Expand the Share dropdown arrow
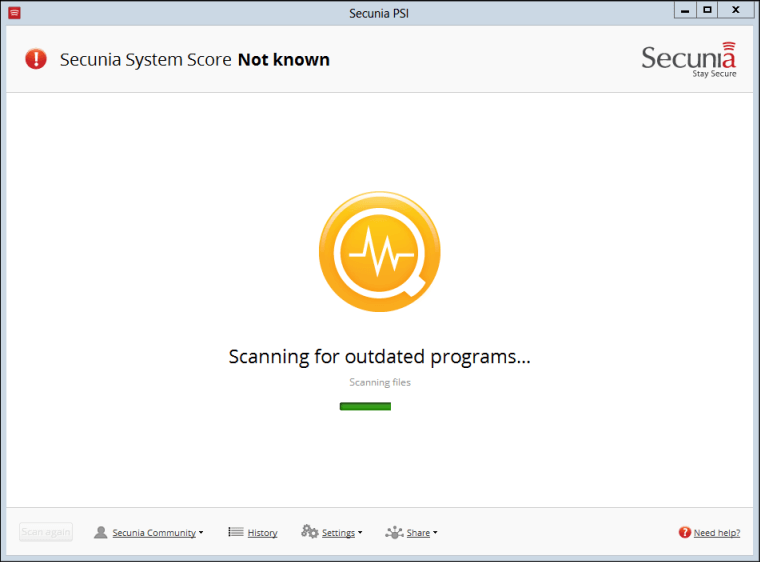Viewport: 760px width, 562px height. tap(435, 532)
